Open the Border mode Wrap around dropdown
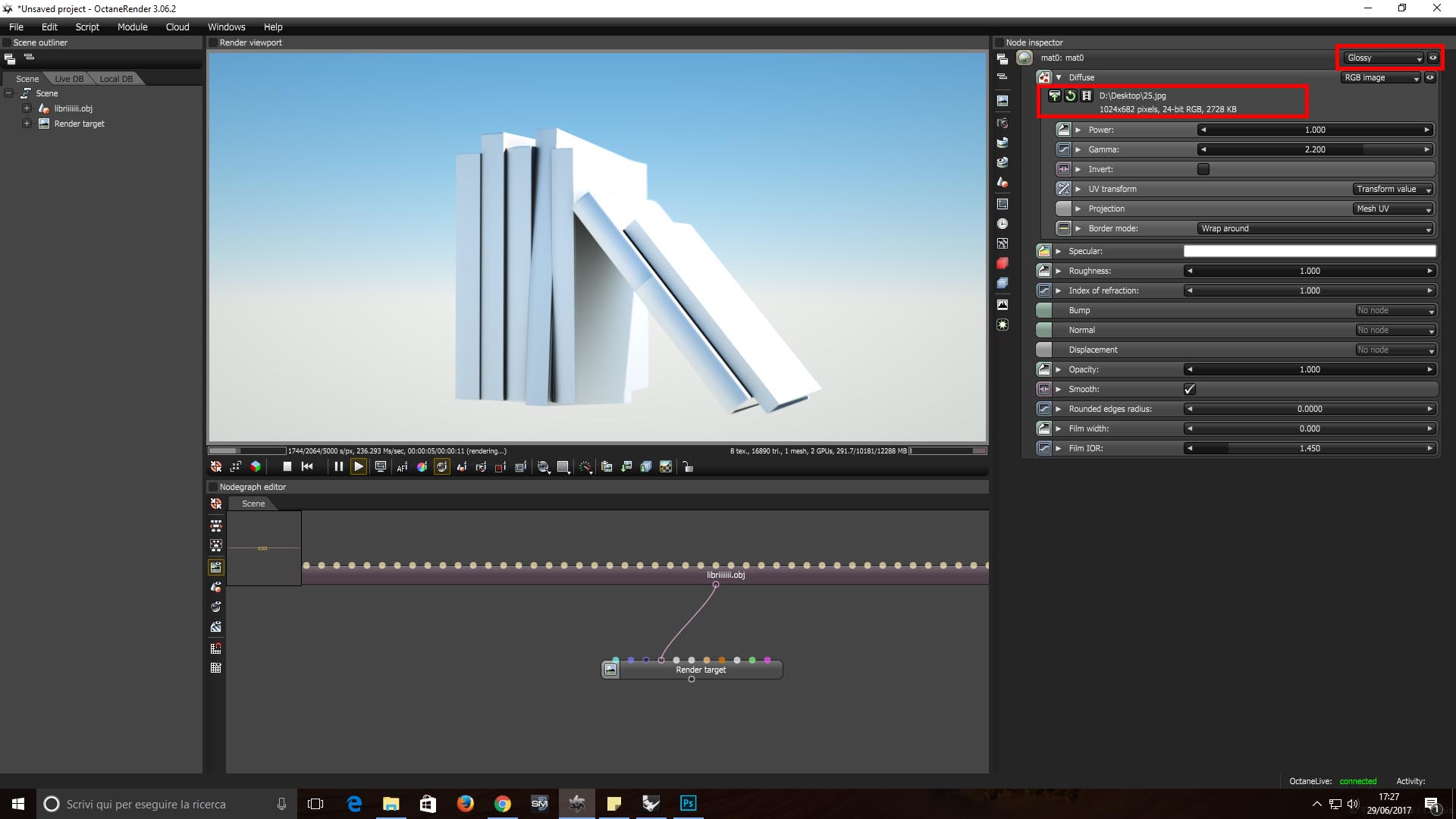Viewport: 1456px width, 819px height. point(1315,228)
